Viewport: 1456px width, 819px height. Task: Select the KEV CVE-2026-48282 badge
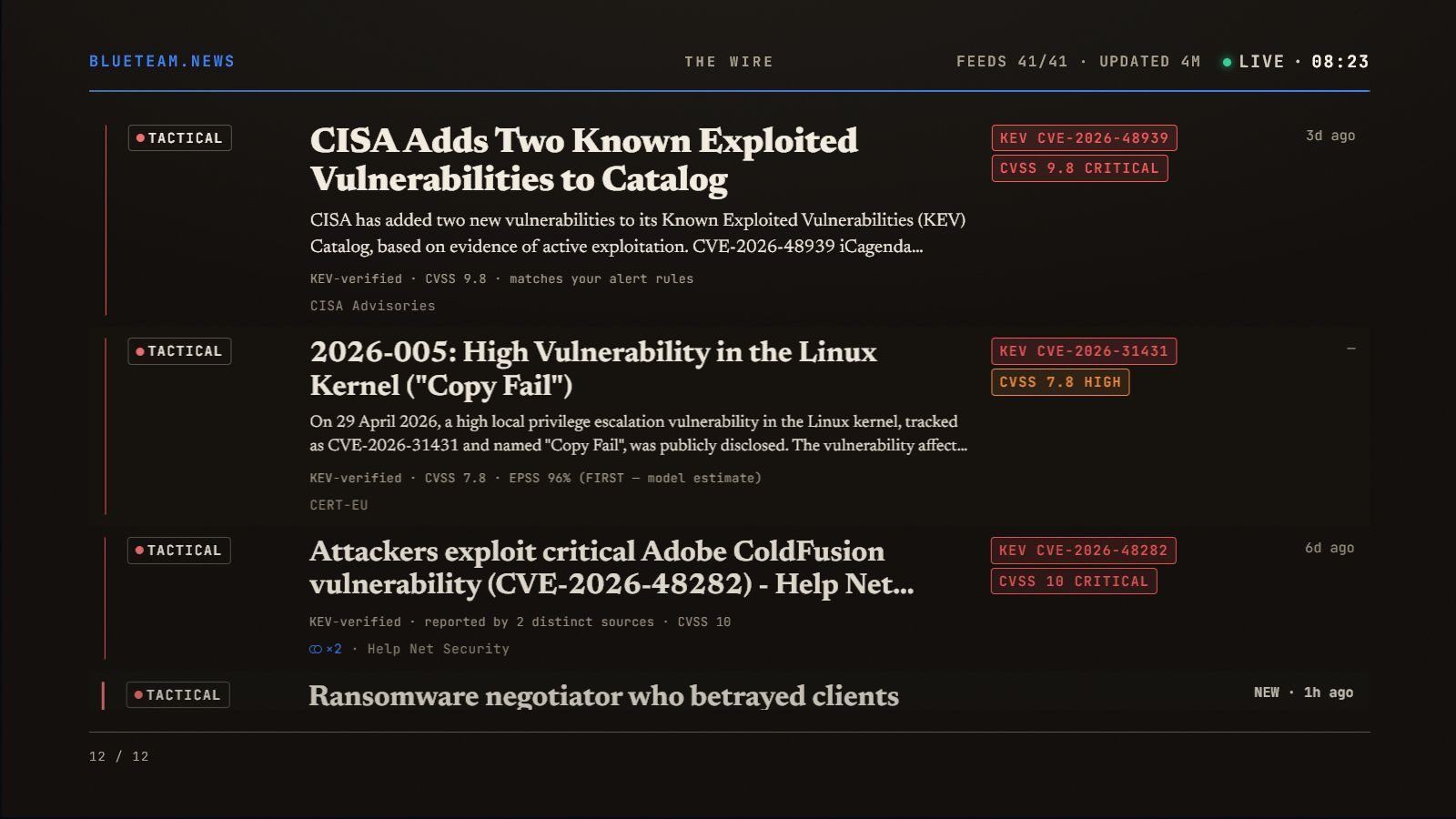(1083, 551)
